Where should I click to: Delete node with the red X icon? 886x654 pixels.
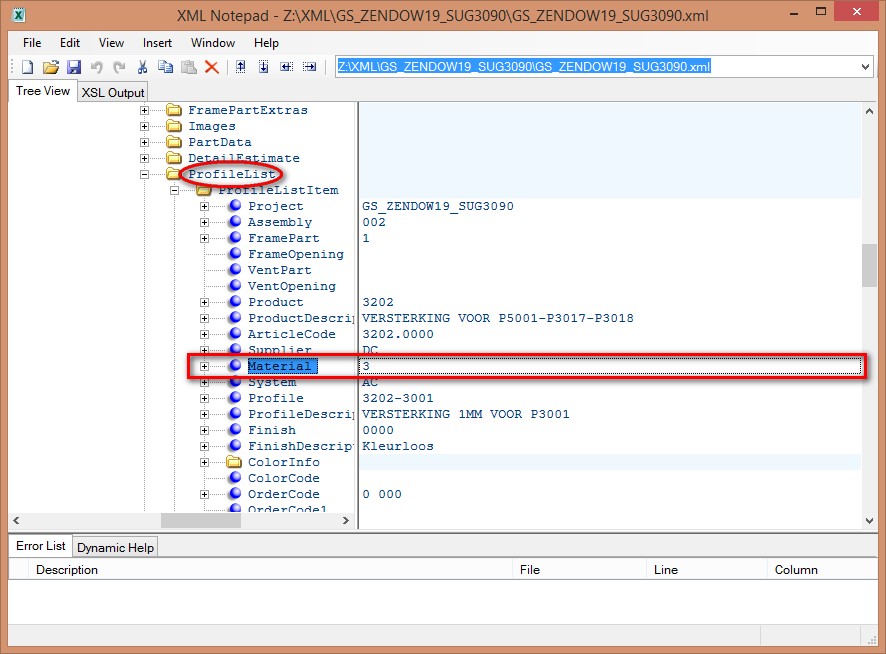tap(212, 67)
